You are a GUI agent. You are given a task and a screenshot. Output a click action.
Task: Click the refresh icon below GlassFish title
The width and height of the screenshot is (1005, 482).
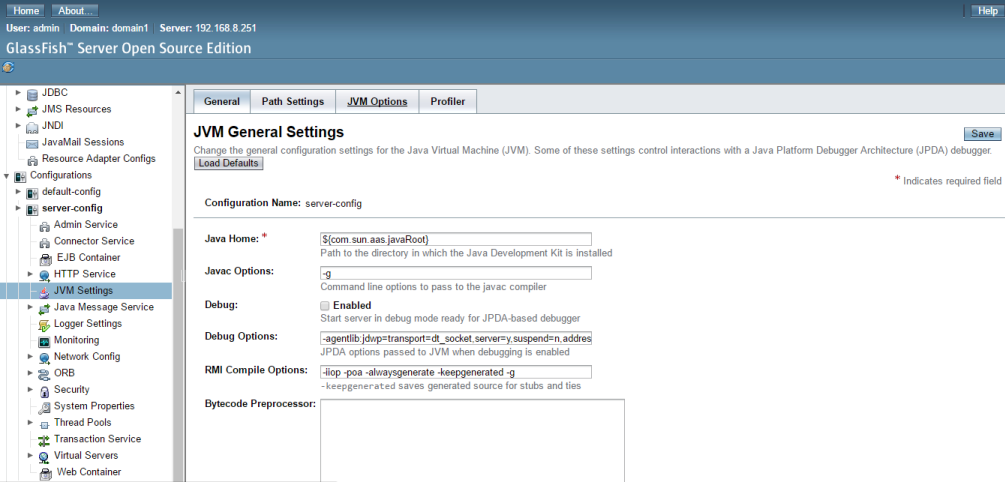tap(8, 67)
